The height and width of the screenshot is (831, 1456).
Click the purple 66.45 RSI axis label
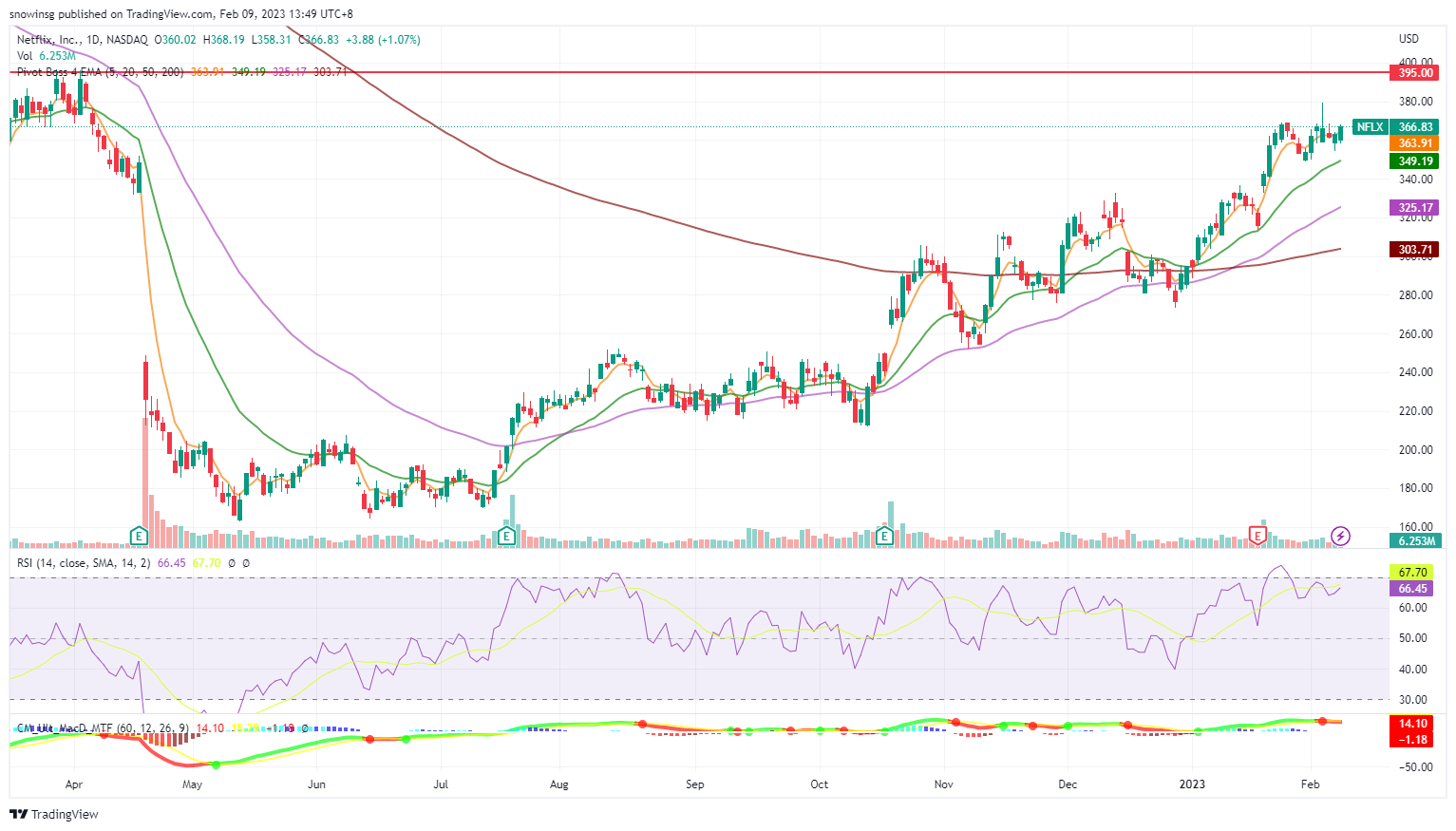1412,589
